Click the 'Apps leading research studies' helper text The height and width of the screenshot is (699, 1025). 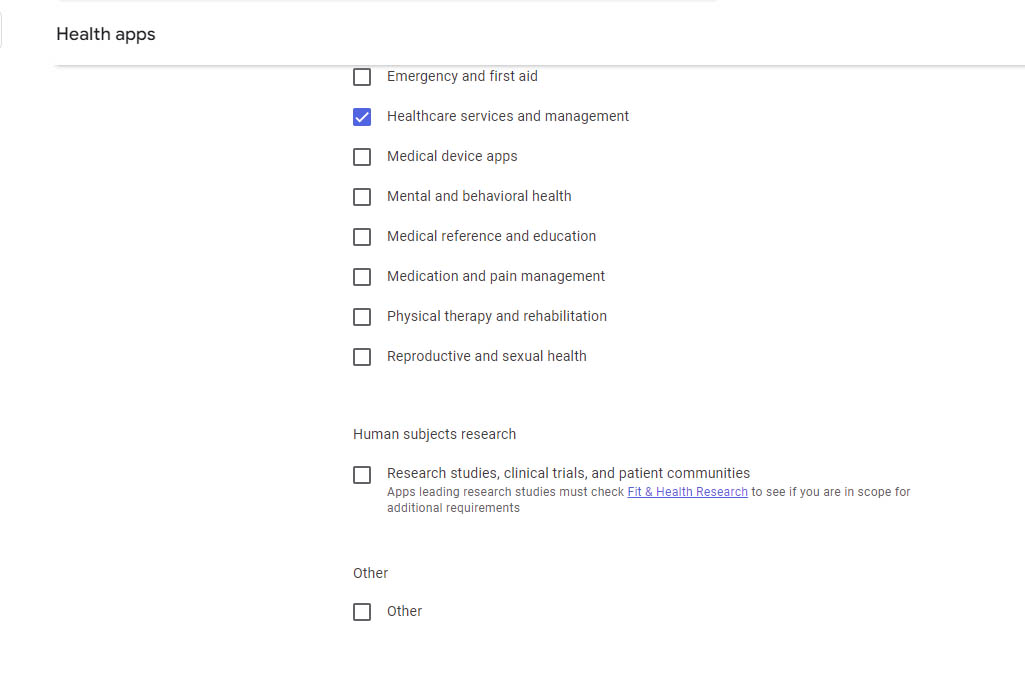[x=505, y=492]
